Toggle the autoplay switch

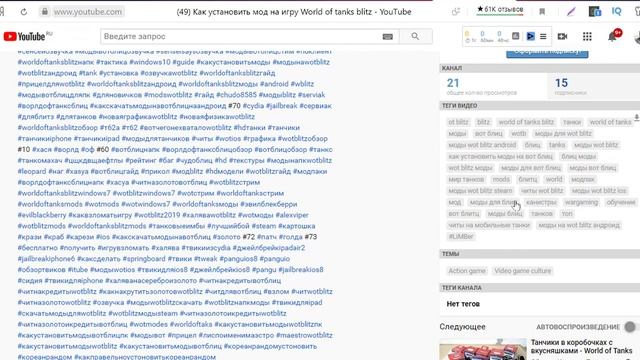(630, 327)
